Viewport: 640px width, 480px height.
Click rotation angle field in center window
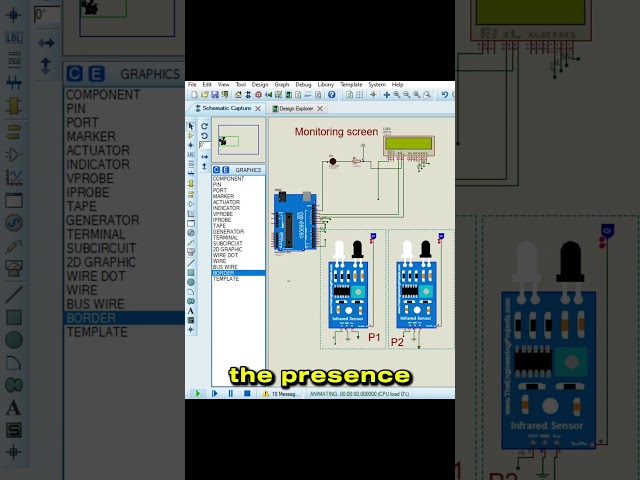pyautogui.click(x=204, y=145)
